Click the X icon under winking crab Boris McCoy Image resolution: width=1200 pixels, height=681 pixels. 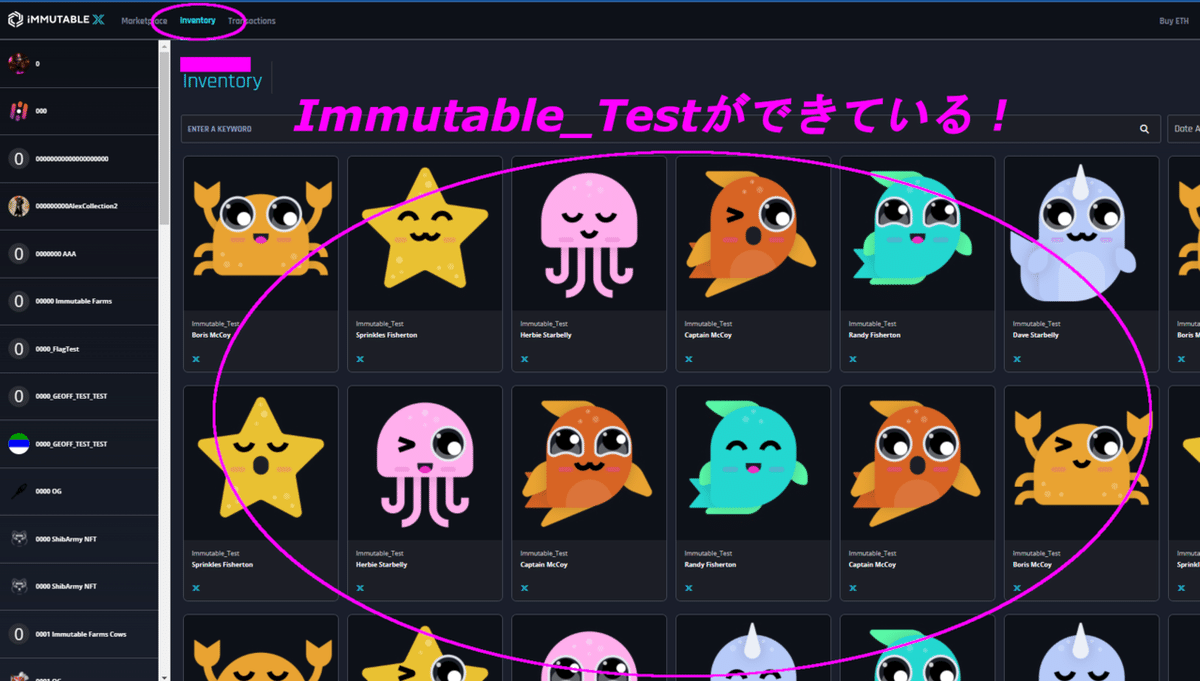(x=1016, y=588)
